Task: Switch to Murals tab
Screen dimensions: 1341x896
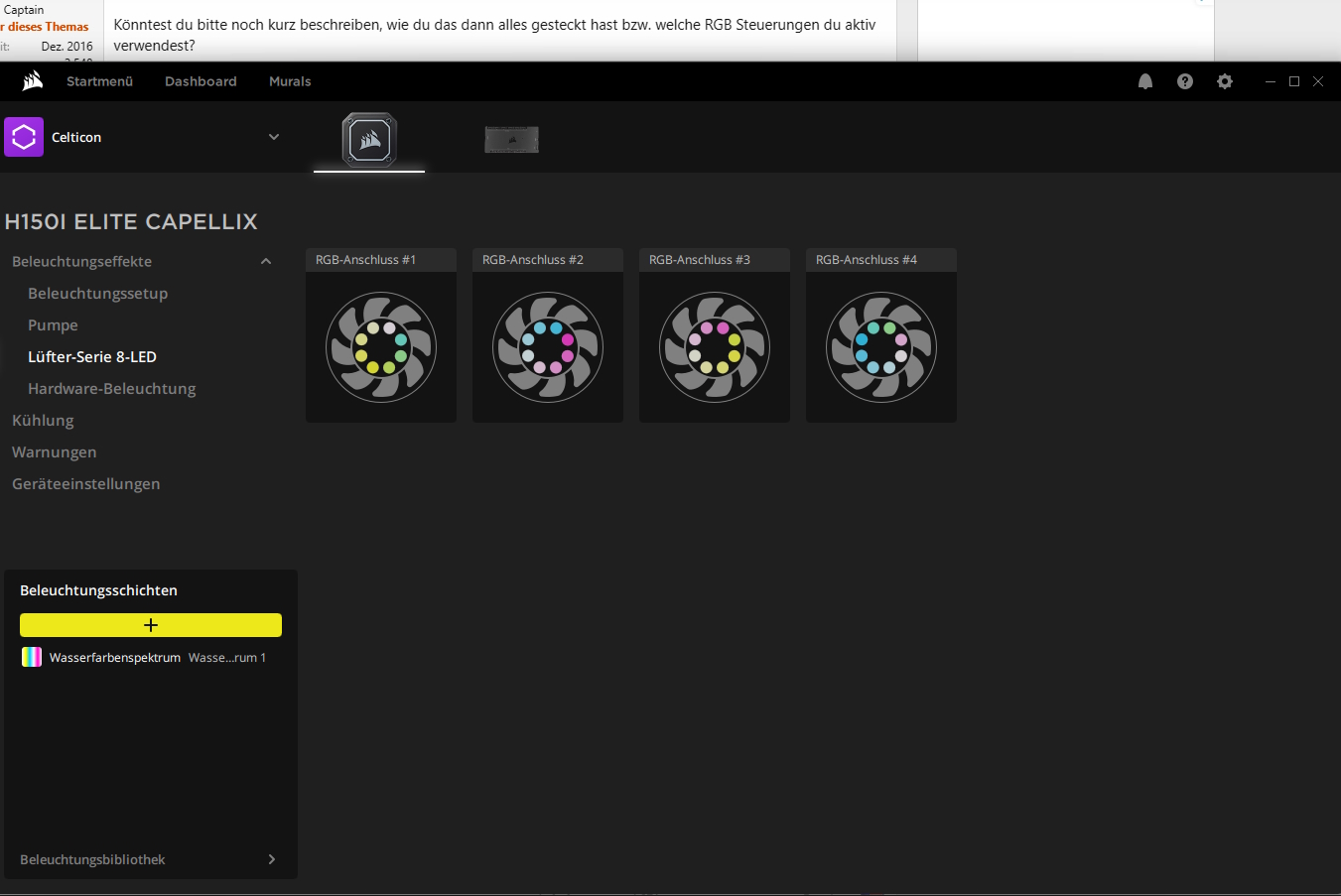Action: 290,81
